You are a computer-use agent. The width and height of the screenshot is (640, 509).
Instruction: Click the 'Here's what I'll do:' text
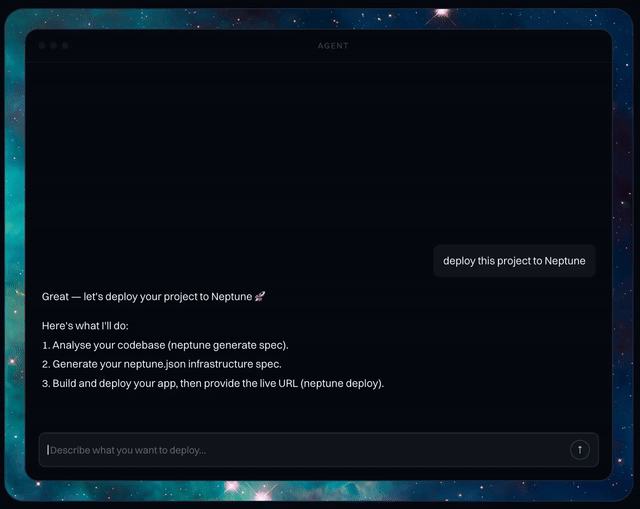click(x=85, y=326)
